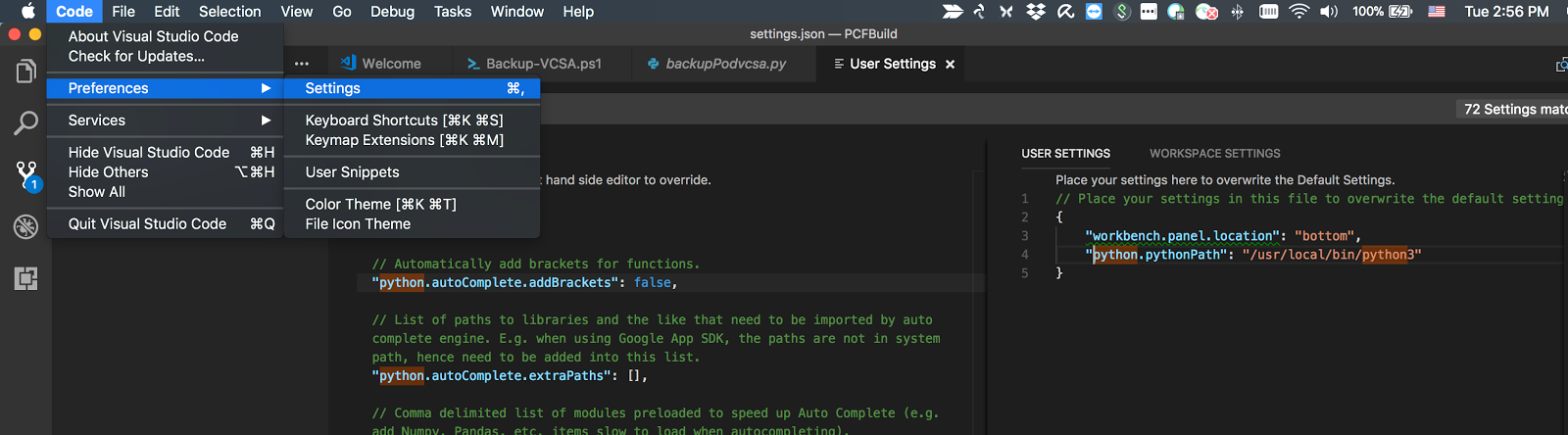
Task: Choose Keyboard Shortcuts in the submenu
Action: click(x=412, y=121)
